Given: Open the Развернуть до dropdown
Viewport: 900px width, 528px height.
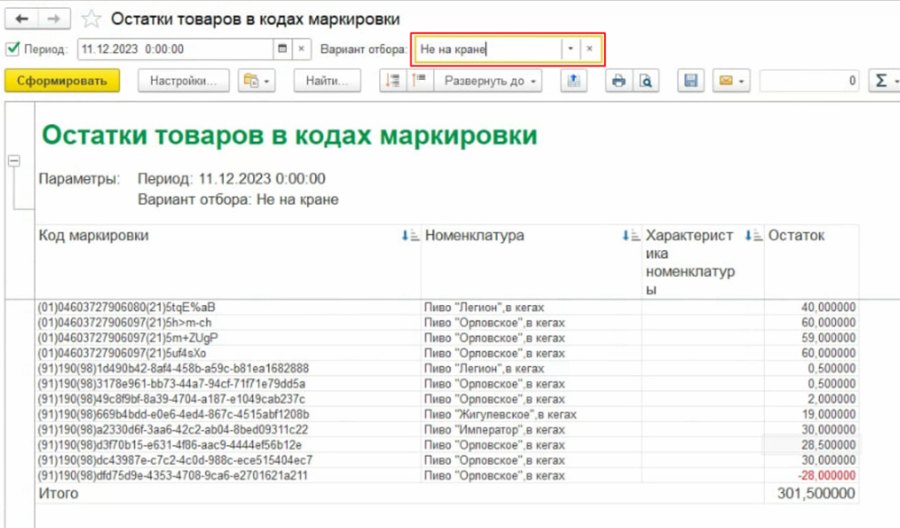Looking at the screenshot, I should 488,81.
